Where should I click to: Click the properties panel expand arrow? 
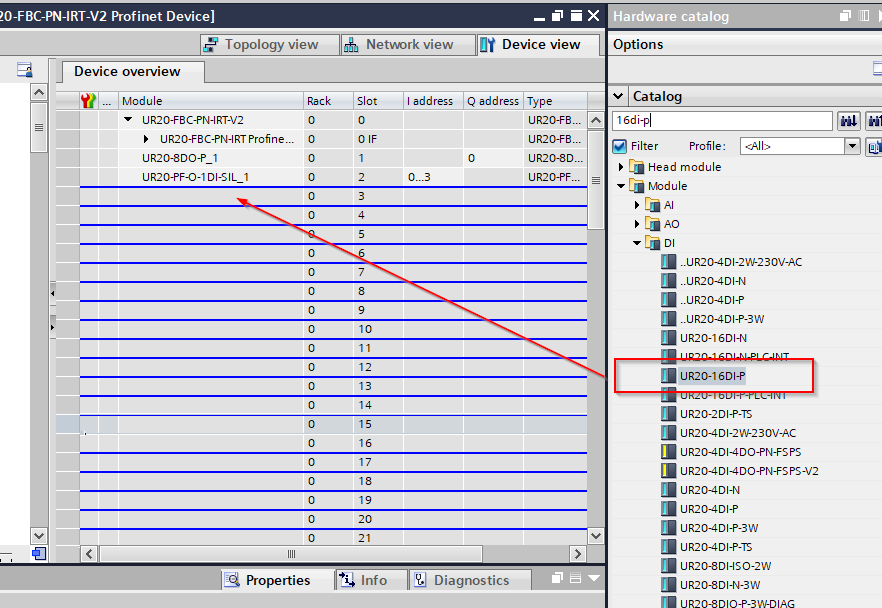(x=594, y=578)
